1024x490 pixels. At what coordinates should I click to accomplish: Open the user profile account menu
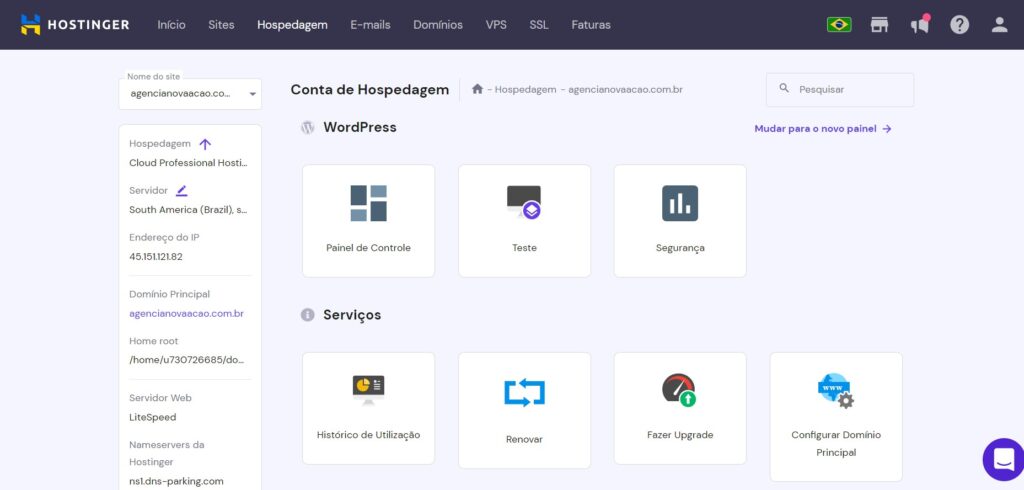coord(999,25)
